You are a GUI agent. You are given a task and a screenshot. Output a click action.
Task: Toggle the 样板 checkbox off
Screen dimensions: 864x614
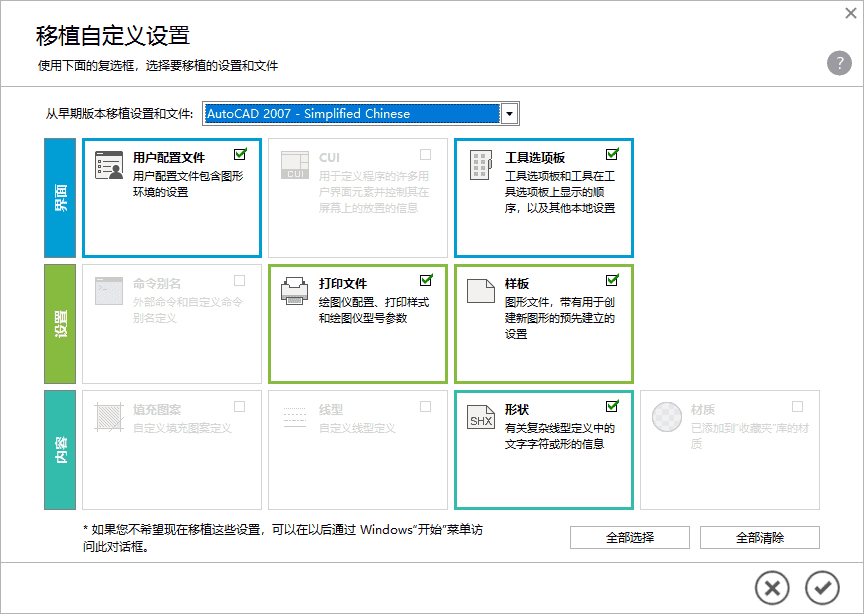(x=612, y=281)
